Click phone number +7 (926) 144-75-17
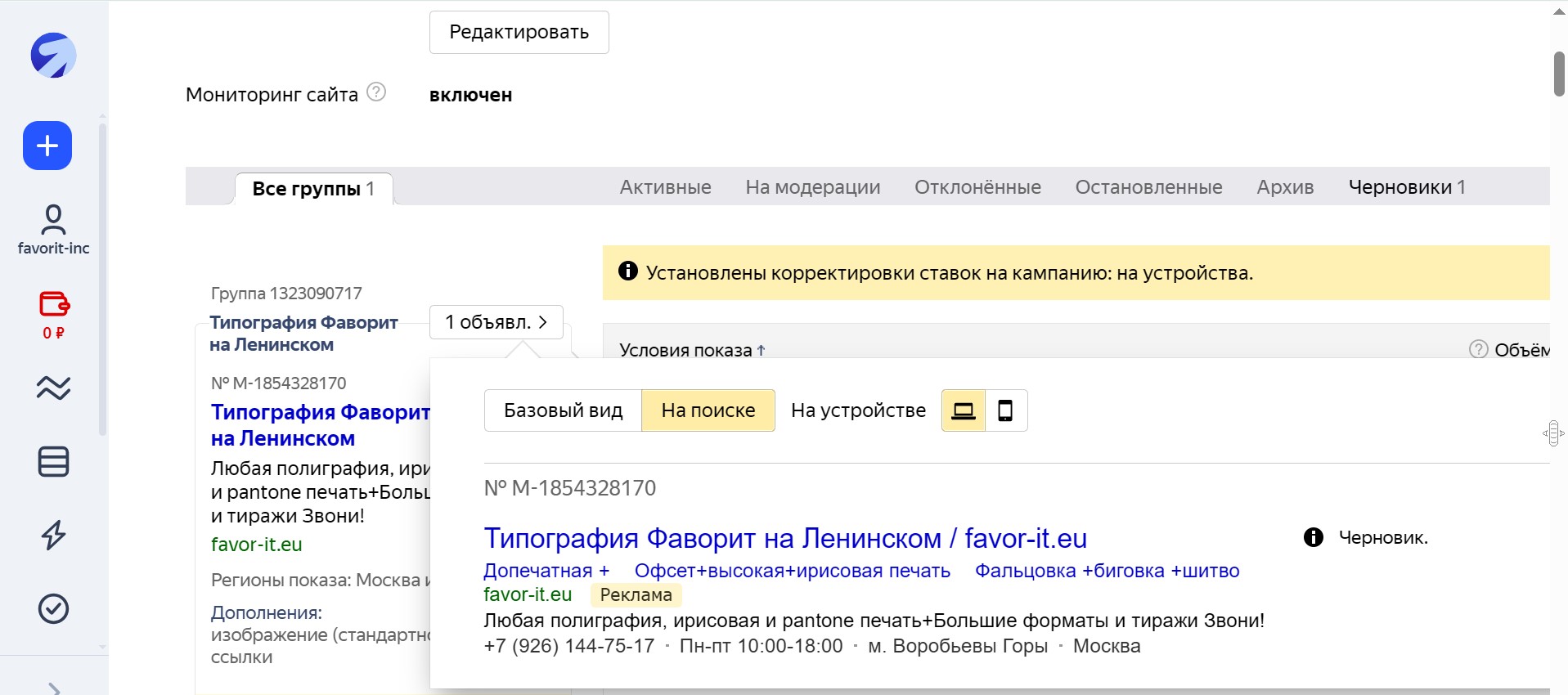Image resolution: width=1568 pixels, height=695 pixels. [x=569, y=646]
